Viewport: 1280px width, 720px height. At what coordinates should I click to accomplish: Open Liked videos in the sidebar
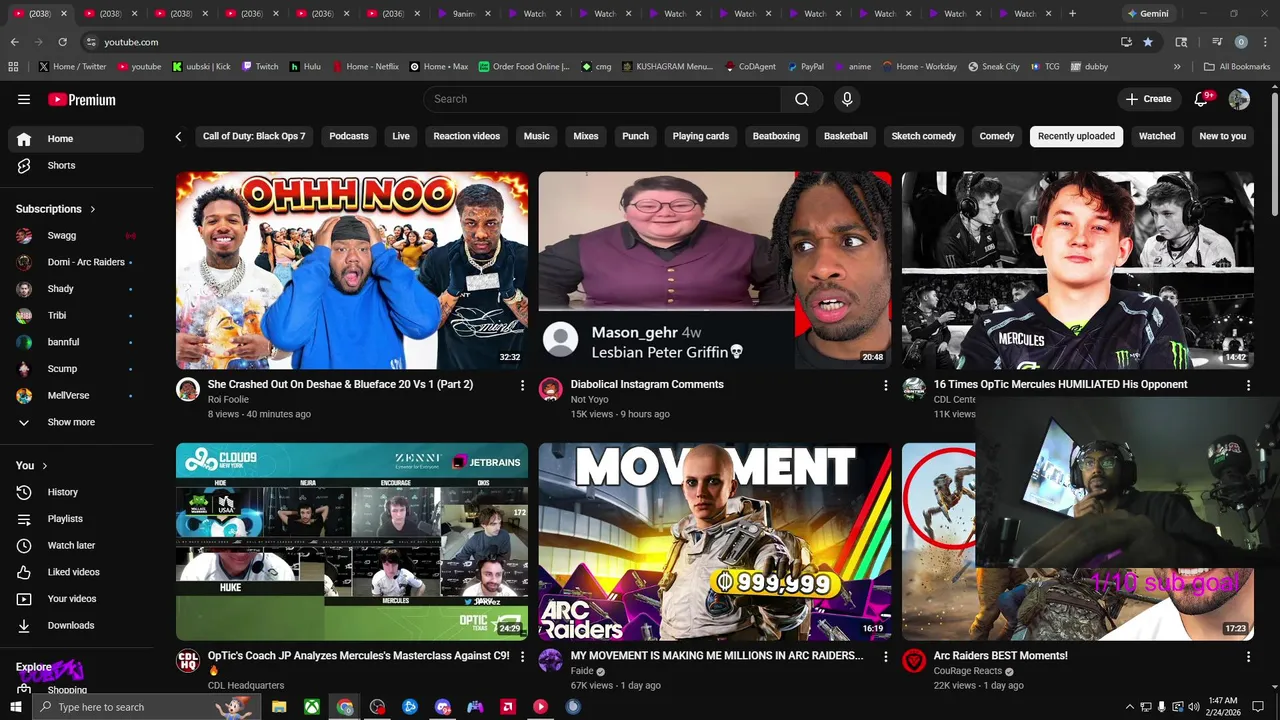click(x=76, y=572)
